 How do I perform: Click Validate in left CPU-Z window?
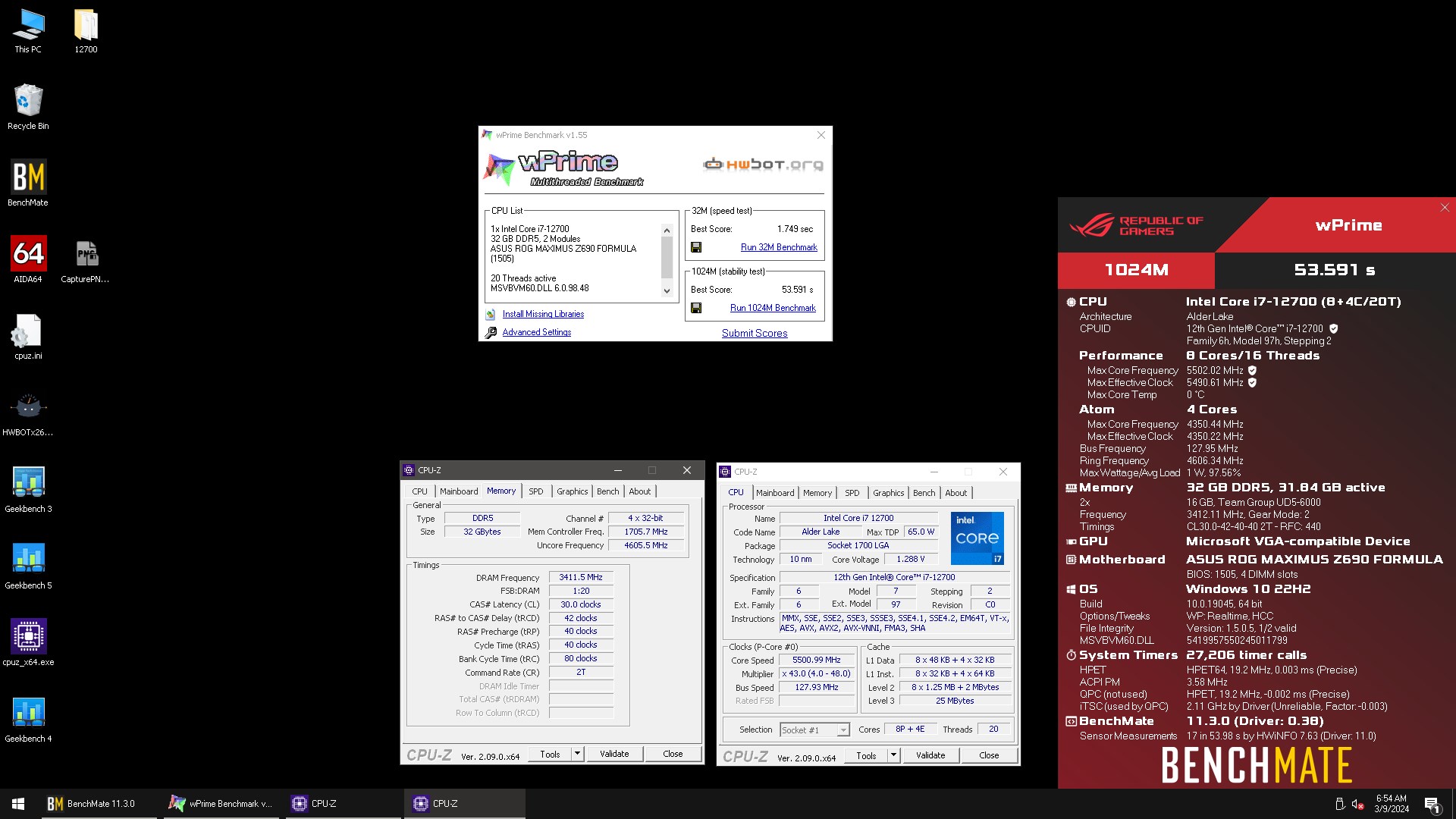tap(614, 754)
